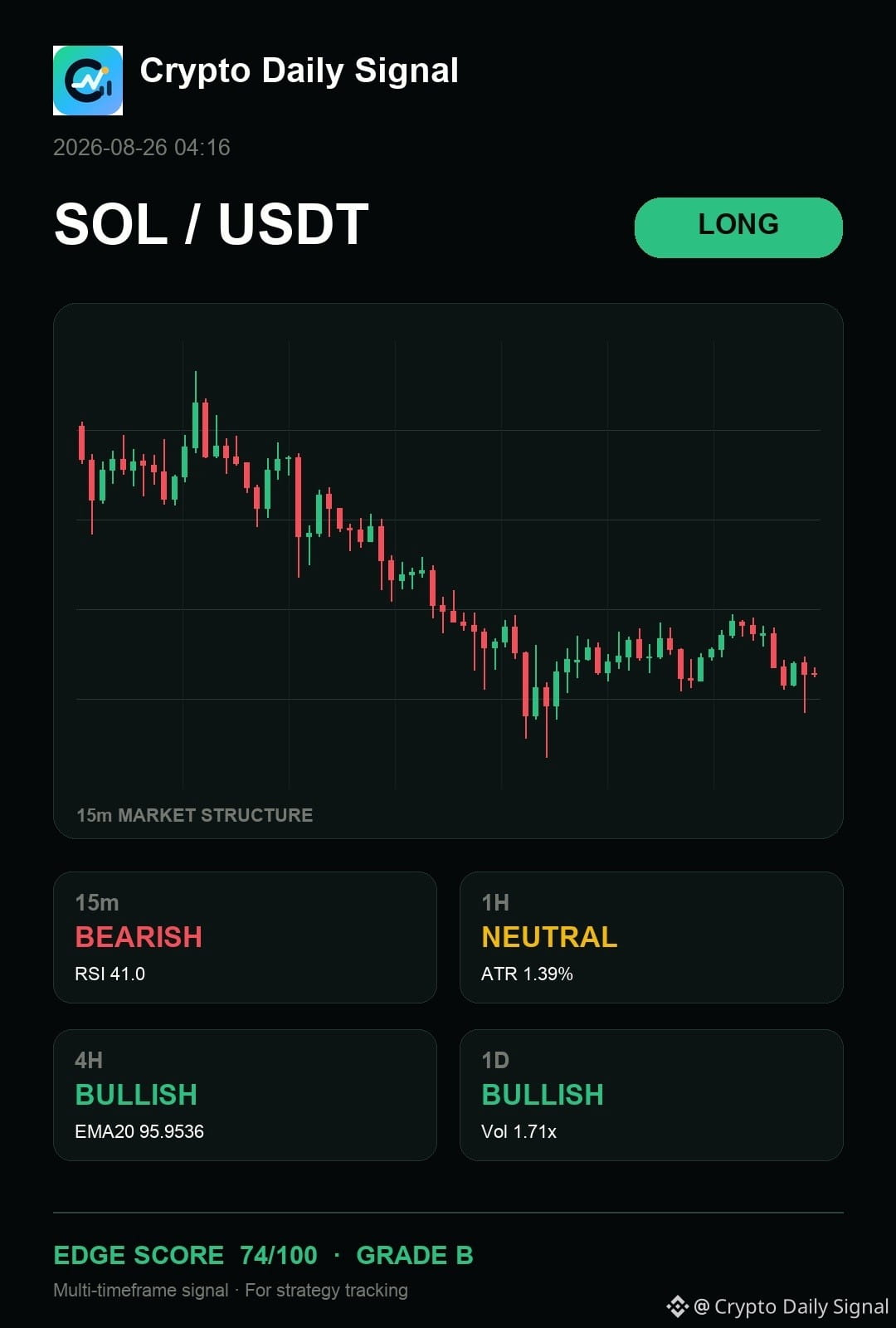
Task: Open the 15m BEARISH timeframe card
Action: 245,937
